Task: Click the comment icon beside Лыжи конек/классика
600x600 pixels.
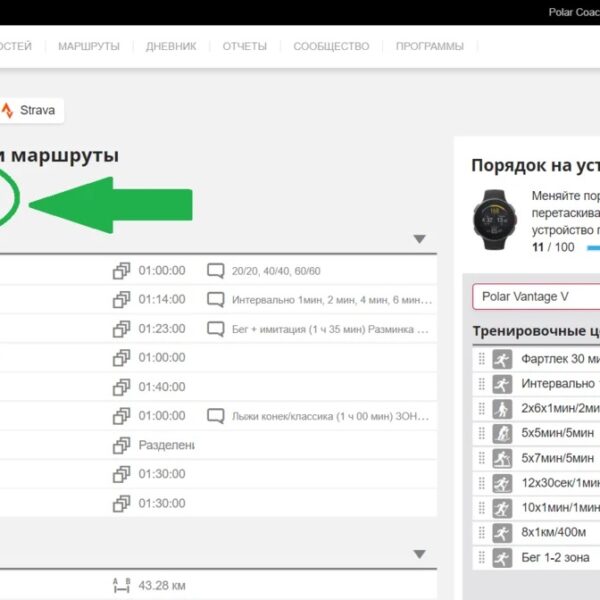Action: click(x=215, y=416)
